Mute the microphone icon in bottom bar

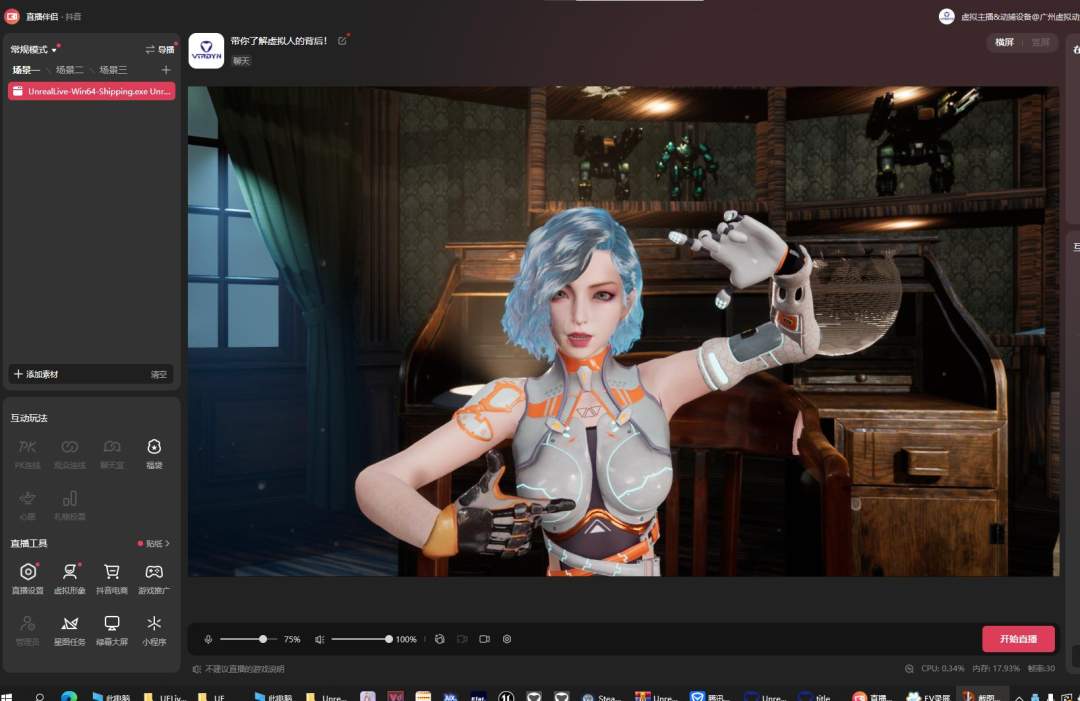(x=208, y=639)
